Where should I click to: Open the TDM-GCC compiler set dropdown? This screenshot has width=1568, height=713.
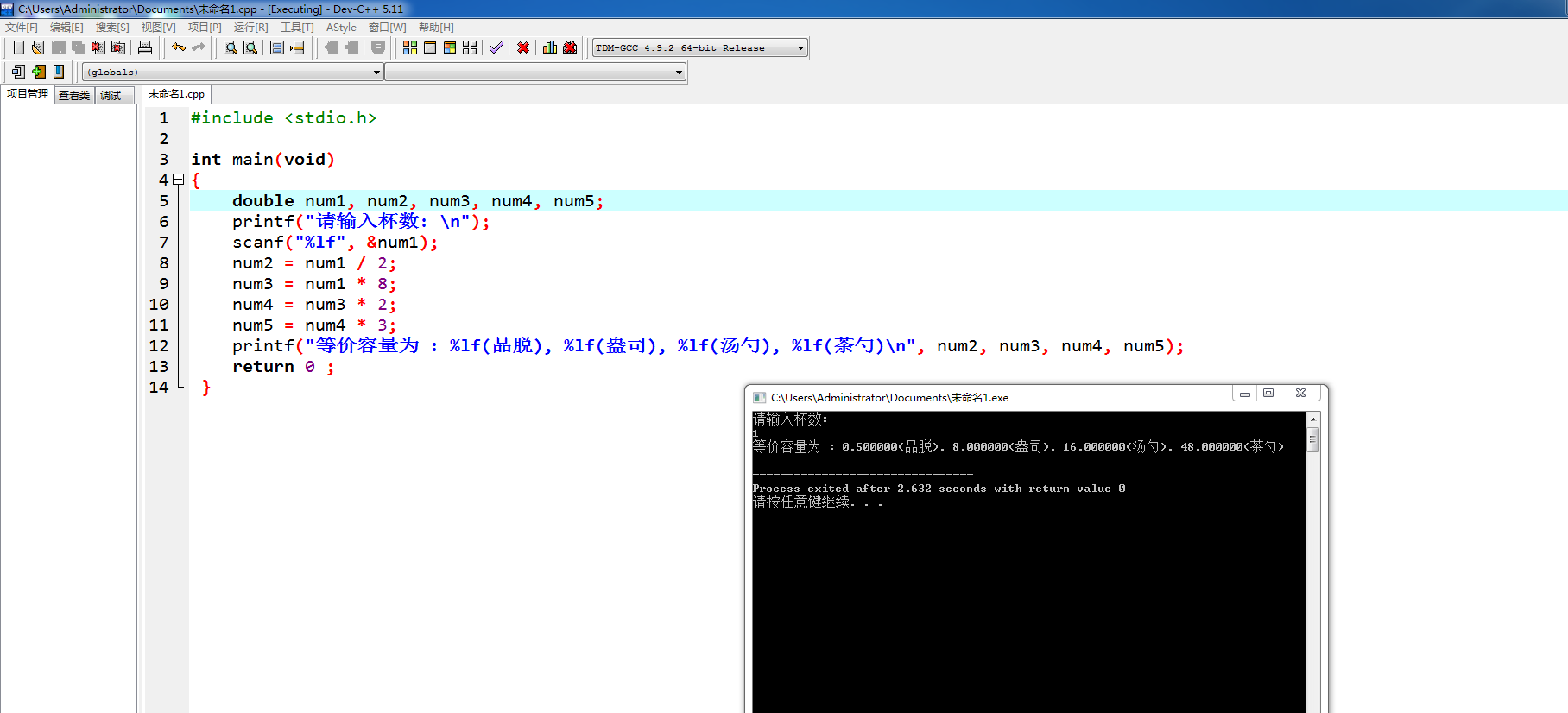tap(700, 48)
